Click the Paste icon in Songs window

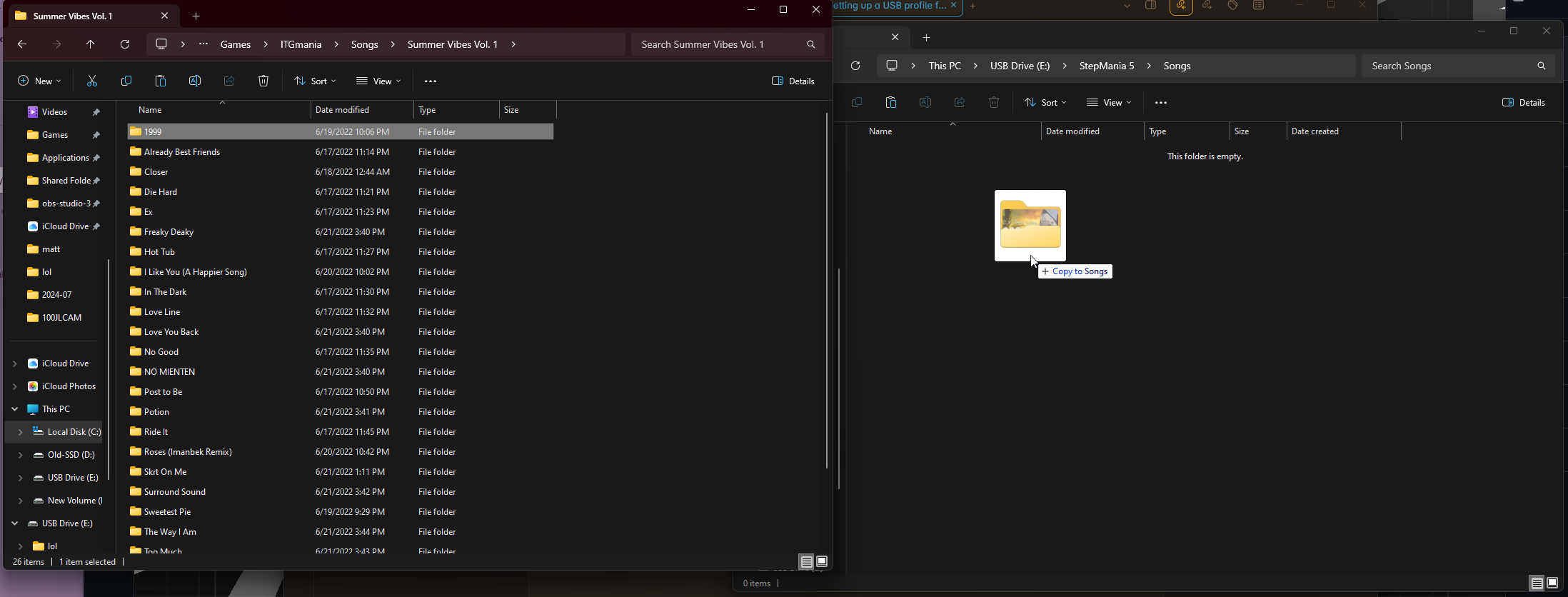(x=890, y=103)
